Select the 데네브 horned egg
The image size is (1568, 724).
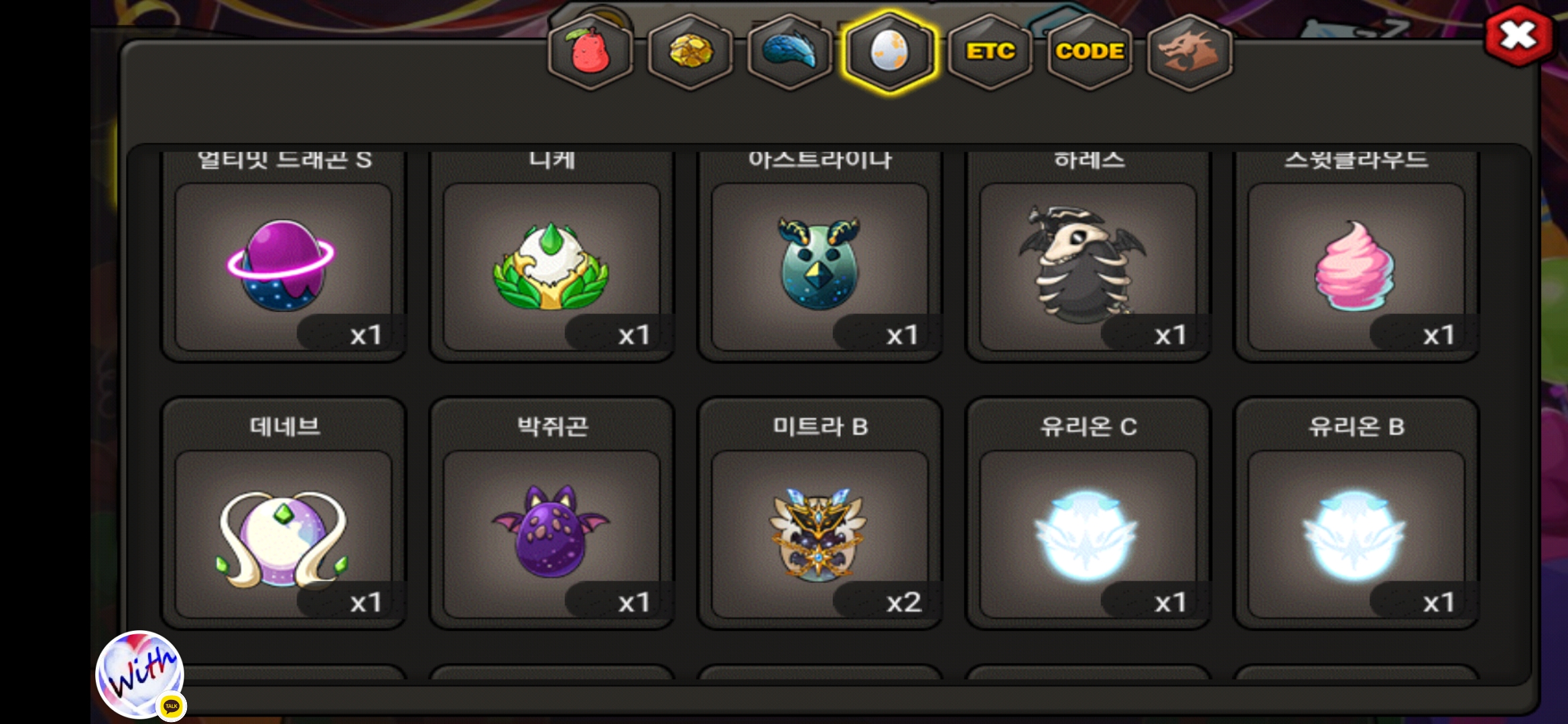coord(283,534)
